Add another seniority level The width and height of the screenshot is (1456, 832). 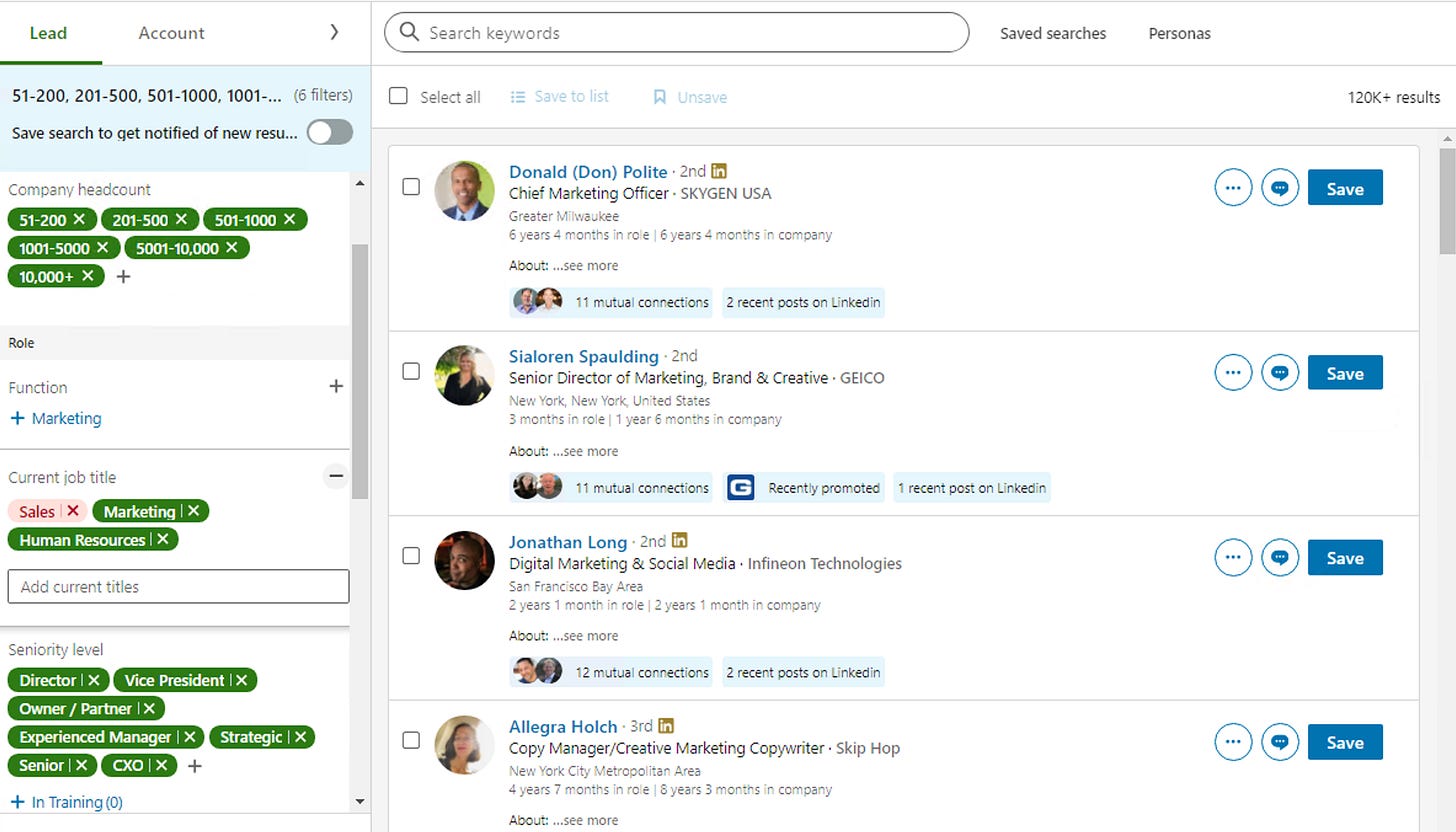195,766
